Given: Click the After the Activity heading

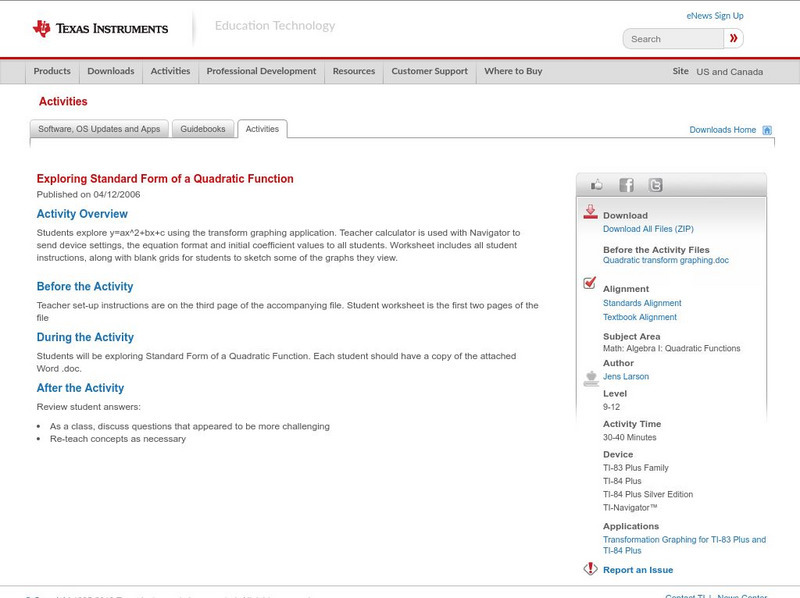Looking at the screenshot, I should pyautogui.click(x=80, y=388).
